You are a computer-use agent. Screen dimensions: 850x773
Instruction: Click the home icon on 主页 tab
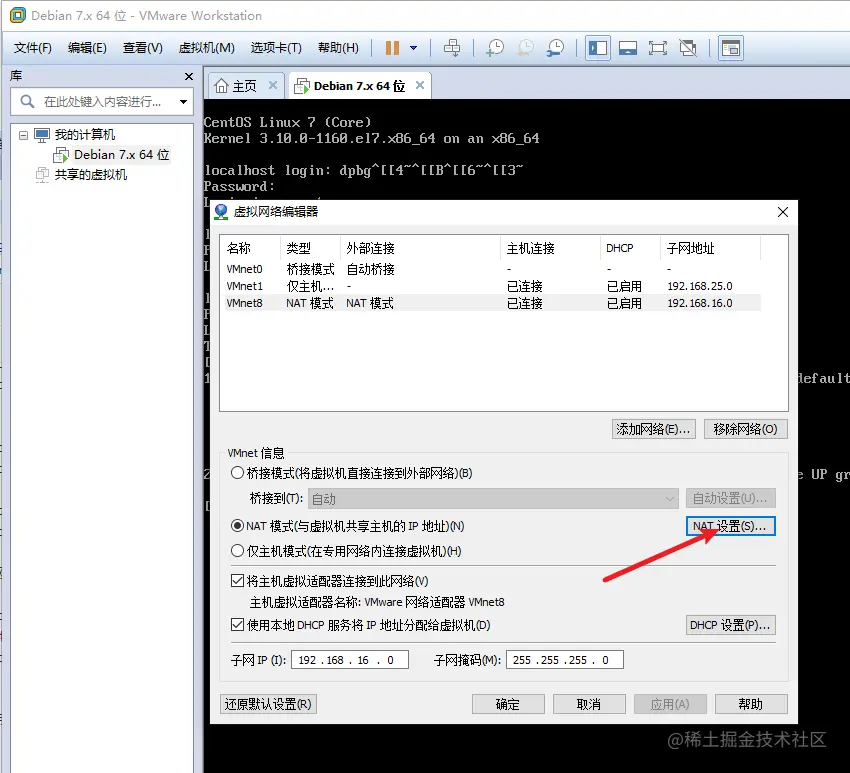(x=221, y=86)
